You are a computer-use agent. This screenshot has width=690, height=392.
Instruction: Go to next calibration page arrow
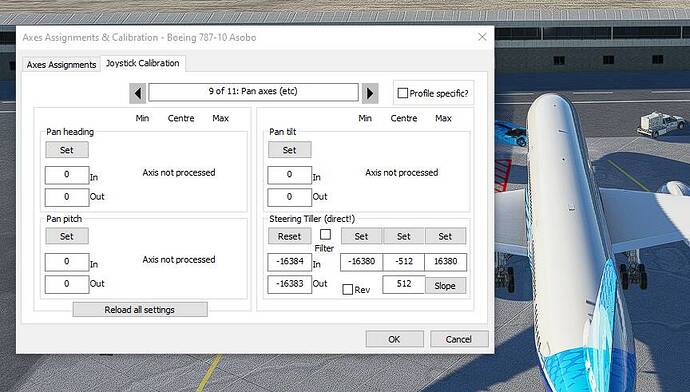[370, 93]
